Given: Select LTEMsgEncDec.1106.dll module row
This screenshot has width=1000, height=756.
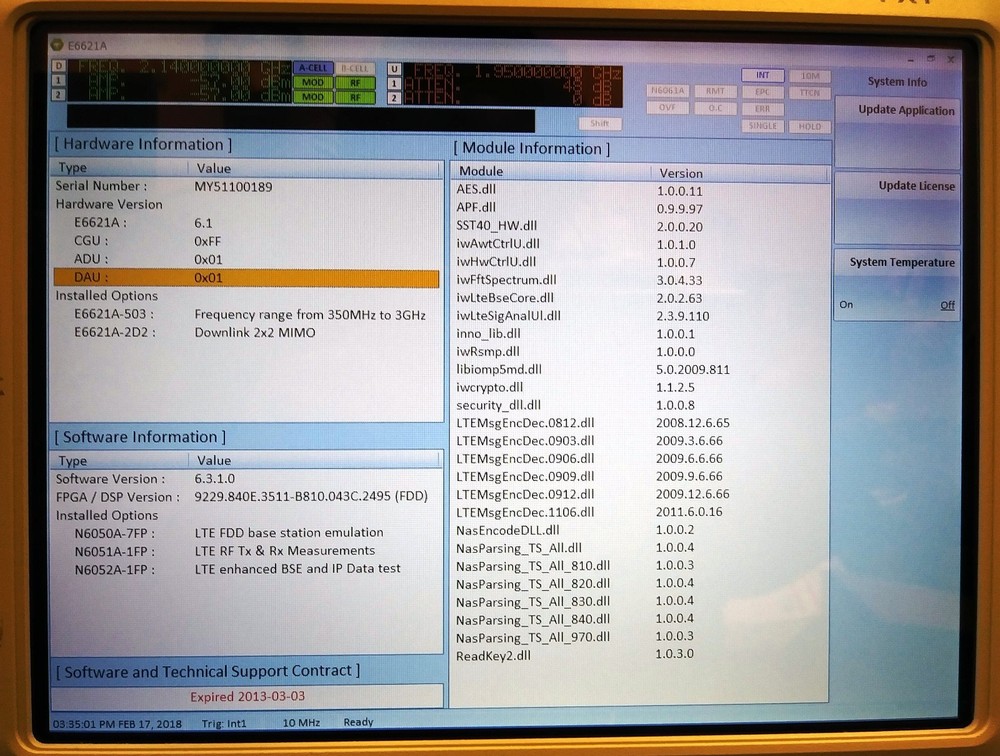Looking at the screenshot, I should tap(641, 512).
